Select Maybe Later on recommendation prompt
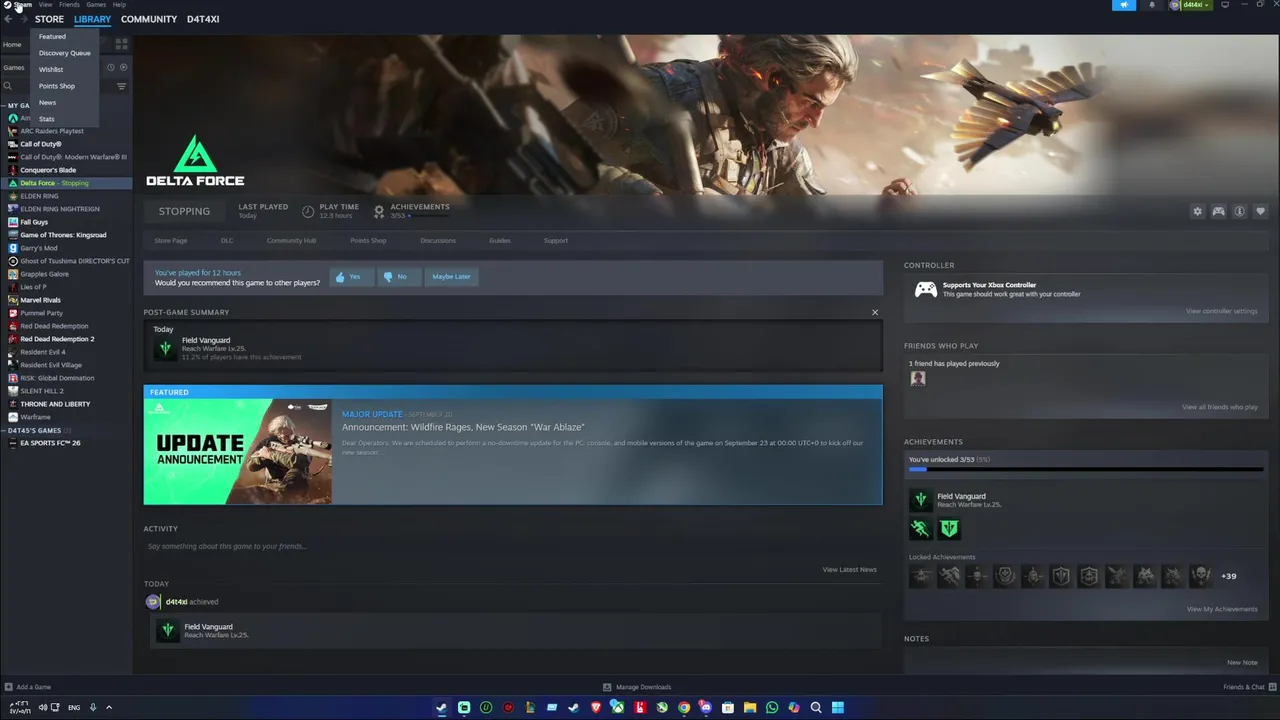 (x=451, y=277)
